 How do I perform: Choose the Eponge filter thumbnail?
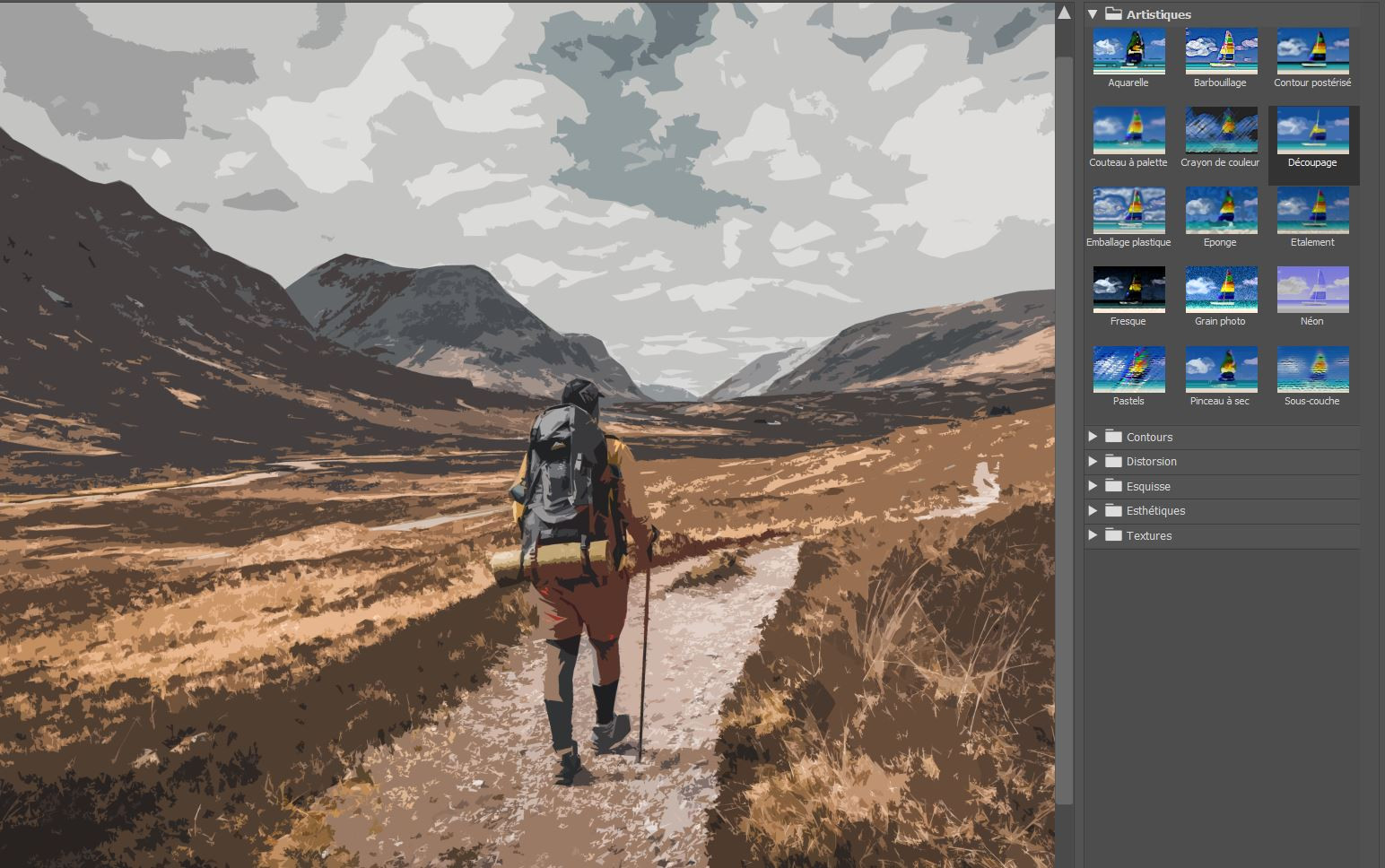pos(1220,211)
